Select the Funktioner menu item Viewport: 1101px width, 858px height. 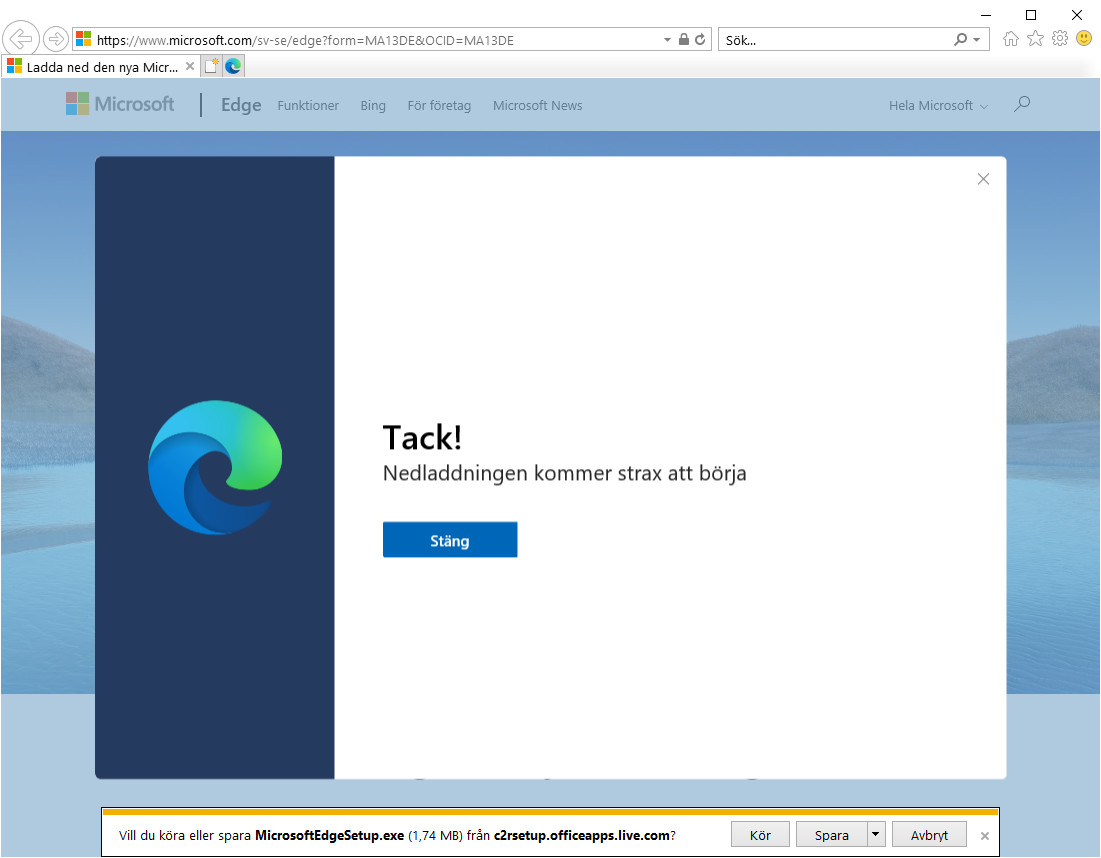point(307,105)
